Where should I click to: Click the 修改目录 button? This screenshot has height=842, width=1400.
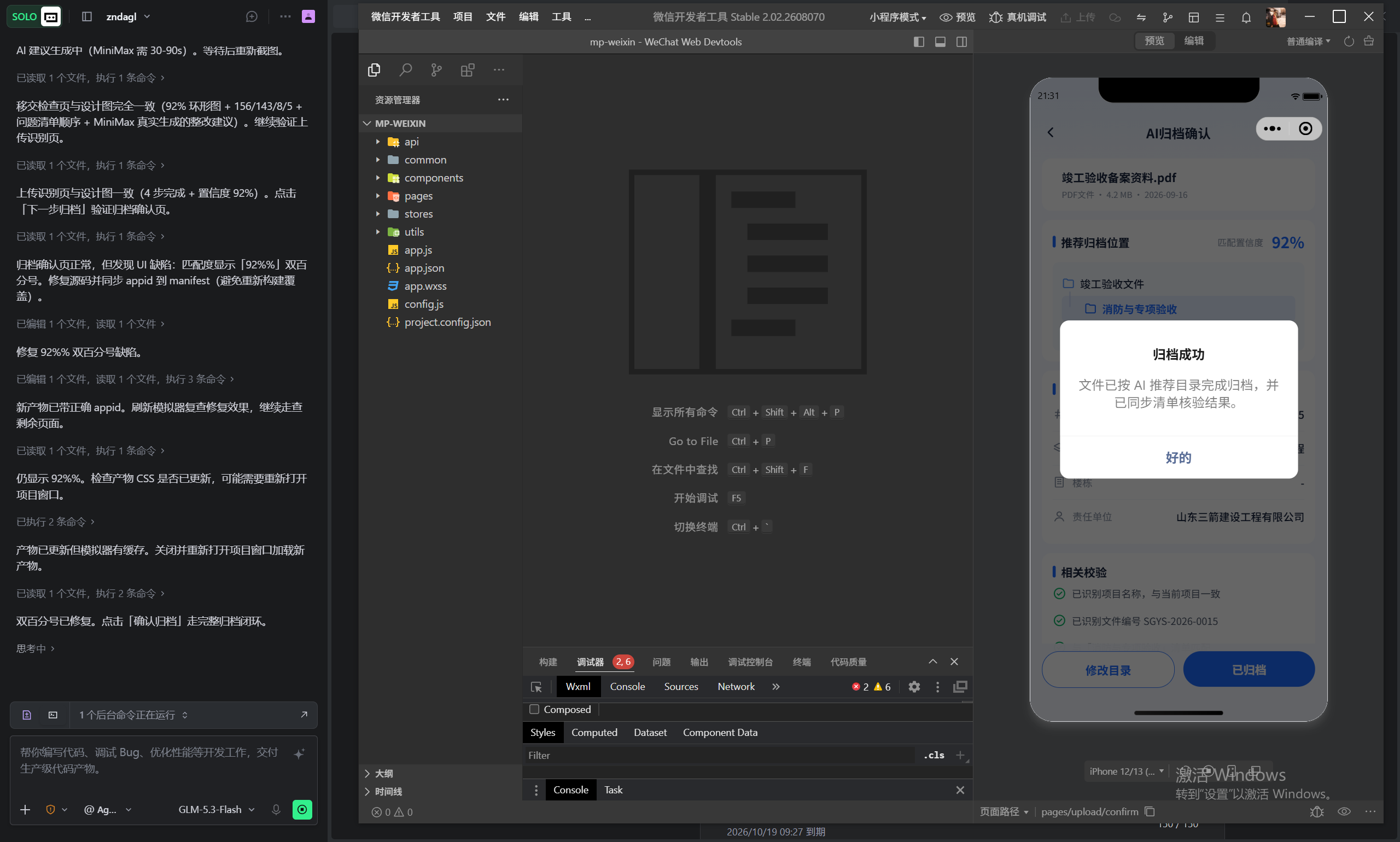pos(1108,670)
